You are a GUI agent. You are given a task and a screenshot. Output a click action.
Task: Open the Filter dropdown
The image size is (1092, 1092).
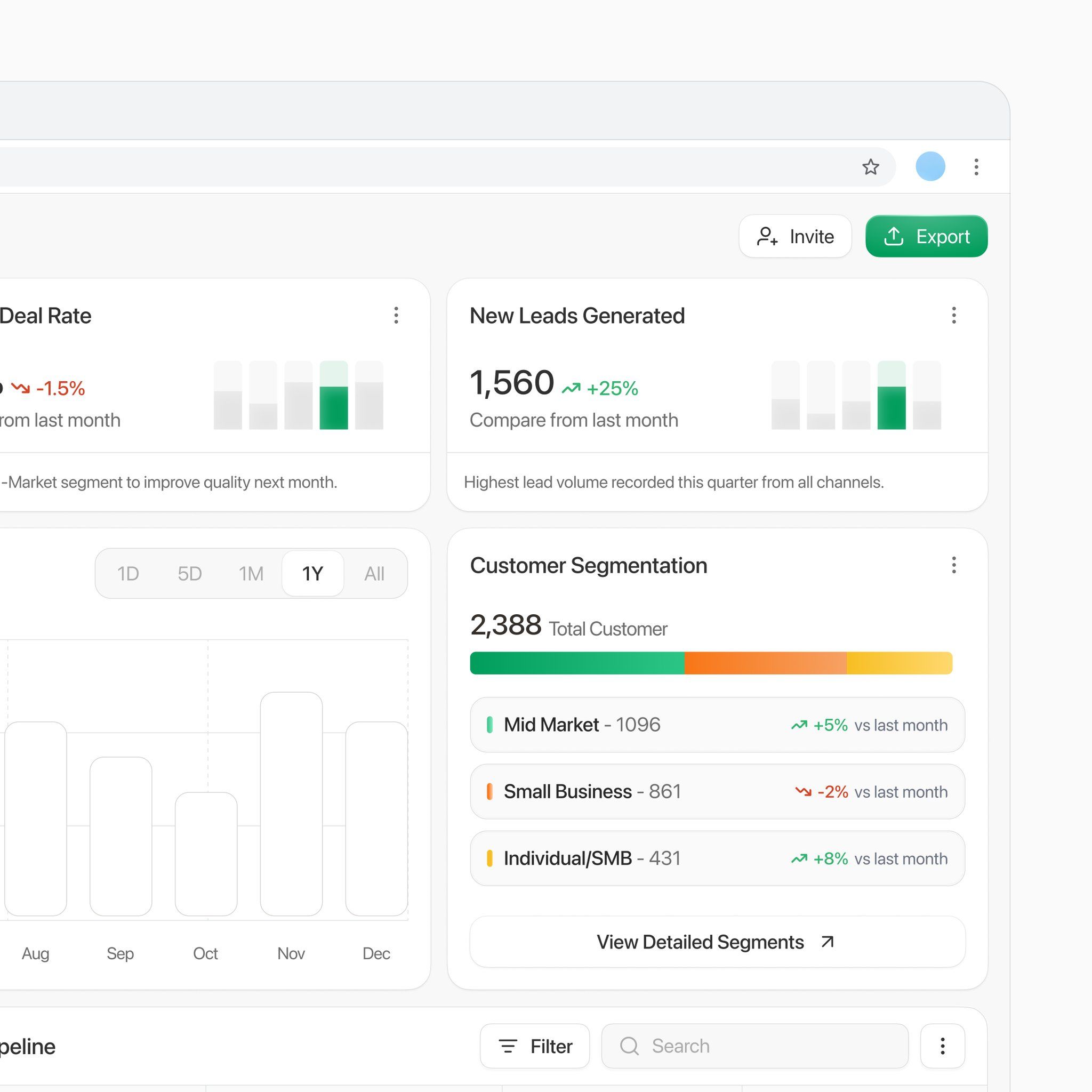pos(535,1046)
